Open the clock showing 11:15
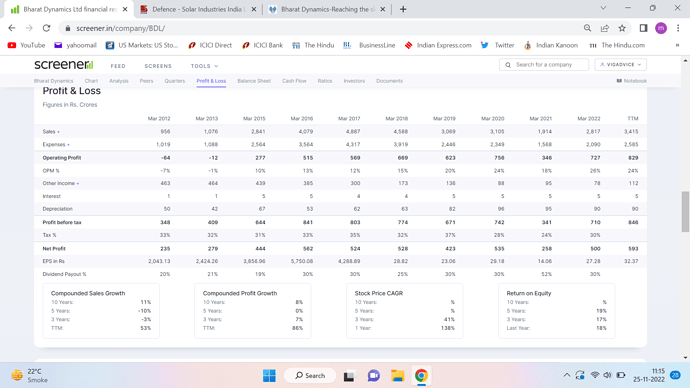 click(x=649, y=375)
